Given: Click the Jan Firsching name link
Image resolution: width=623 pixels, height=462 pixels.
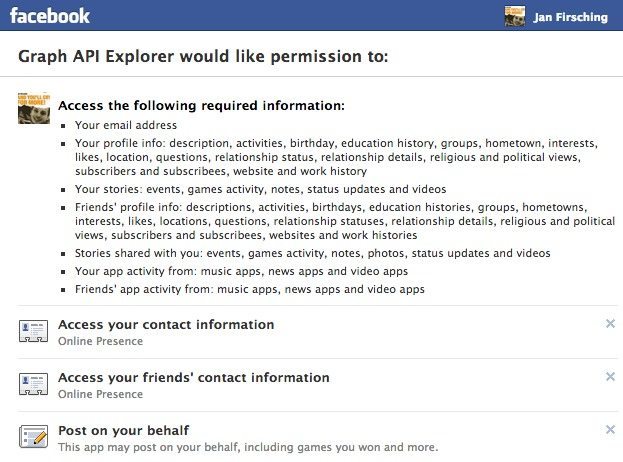Looking at the screenshot, I should click(x=571, y=17).
